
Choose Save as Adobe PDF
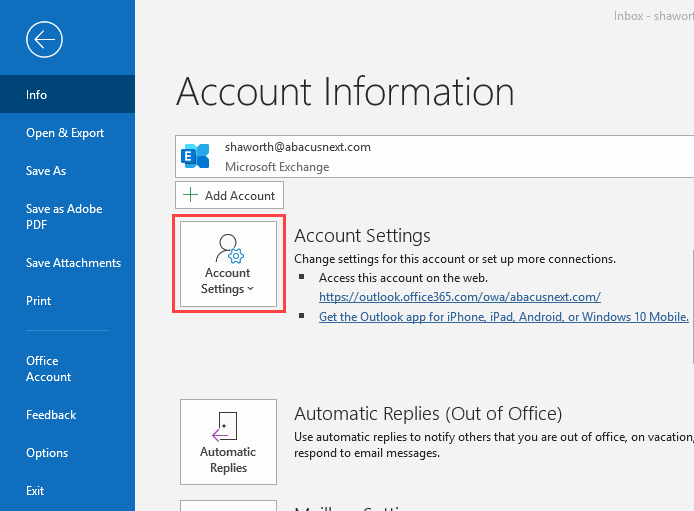[67, 217]
